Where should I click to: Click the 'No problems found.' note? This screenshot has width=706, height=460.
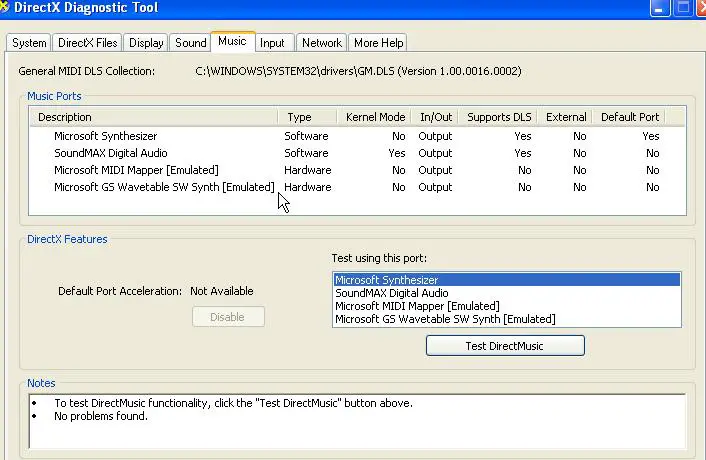(x=101, y=416)
